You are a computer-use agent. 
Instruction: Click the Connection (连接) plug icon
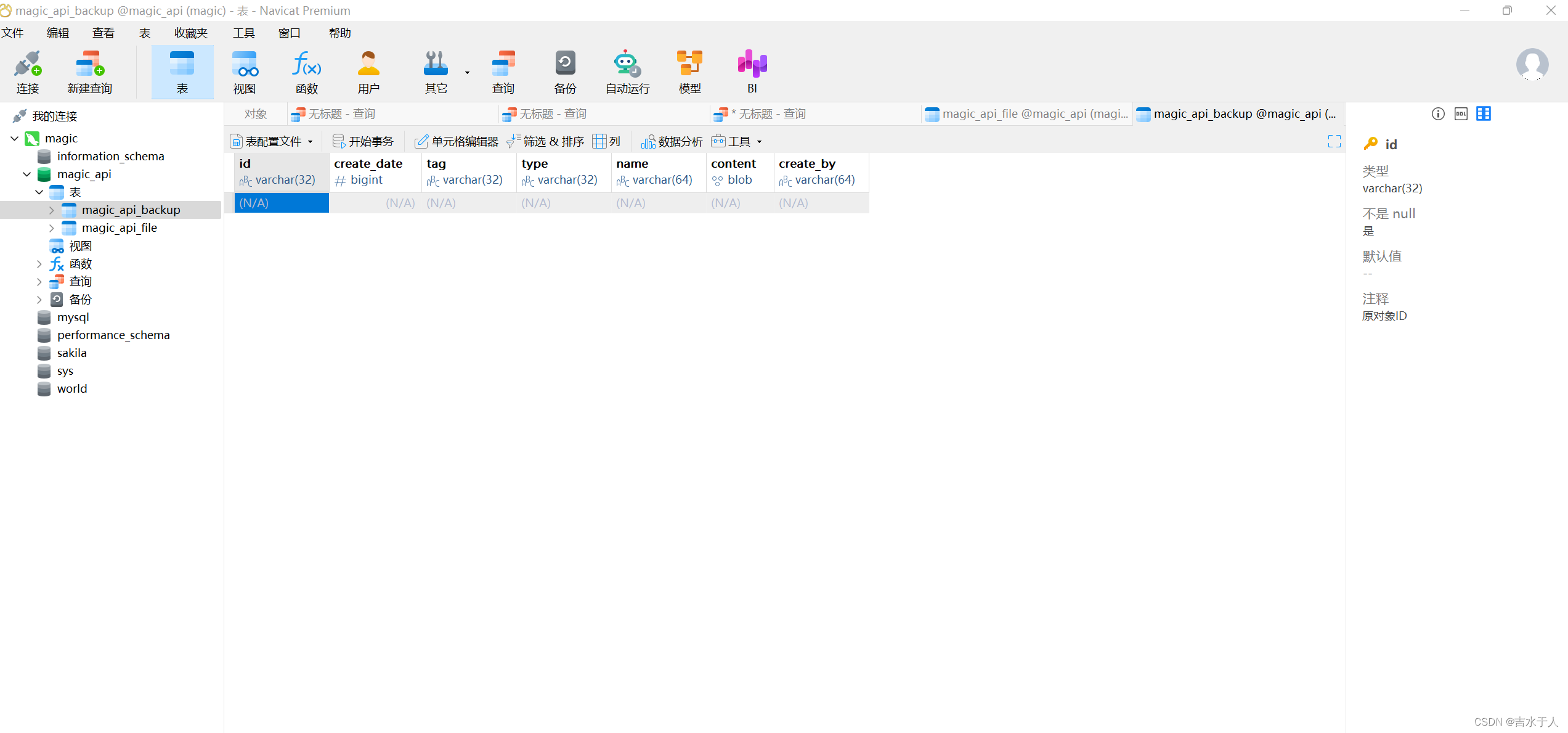[x=27, y=64]
